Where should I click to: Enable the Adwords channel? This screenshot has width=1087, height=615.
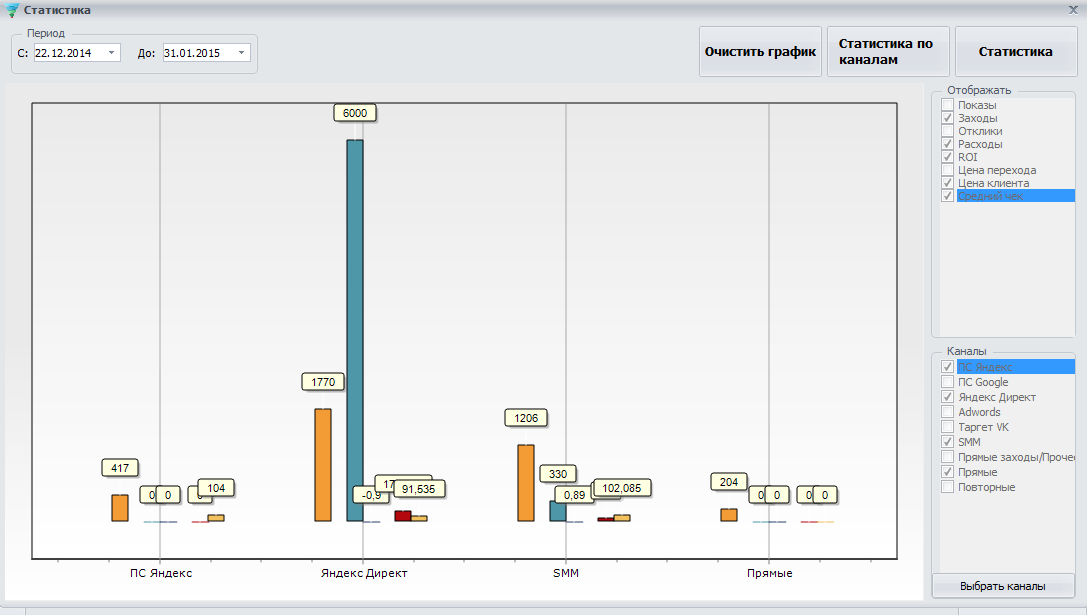coord(948,412)
